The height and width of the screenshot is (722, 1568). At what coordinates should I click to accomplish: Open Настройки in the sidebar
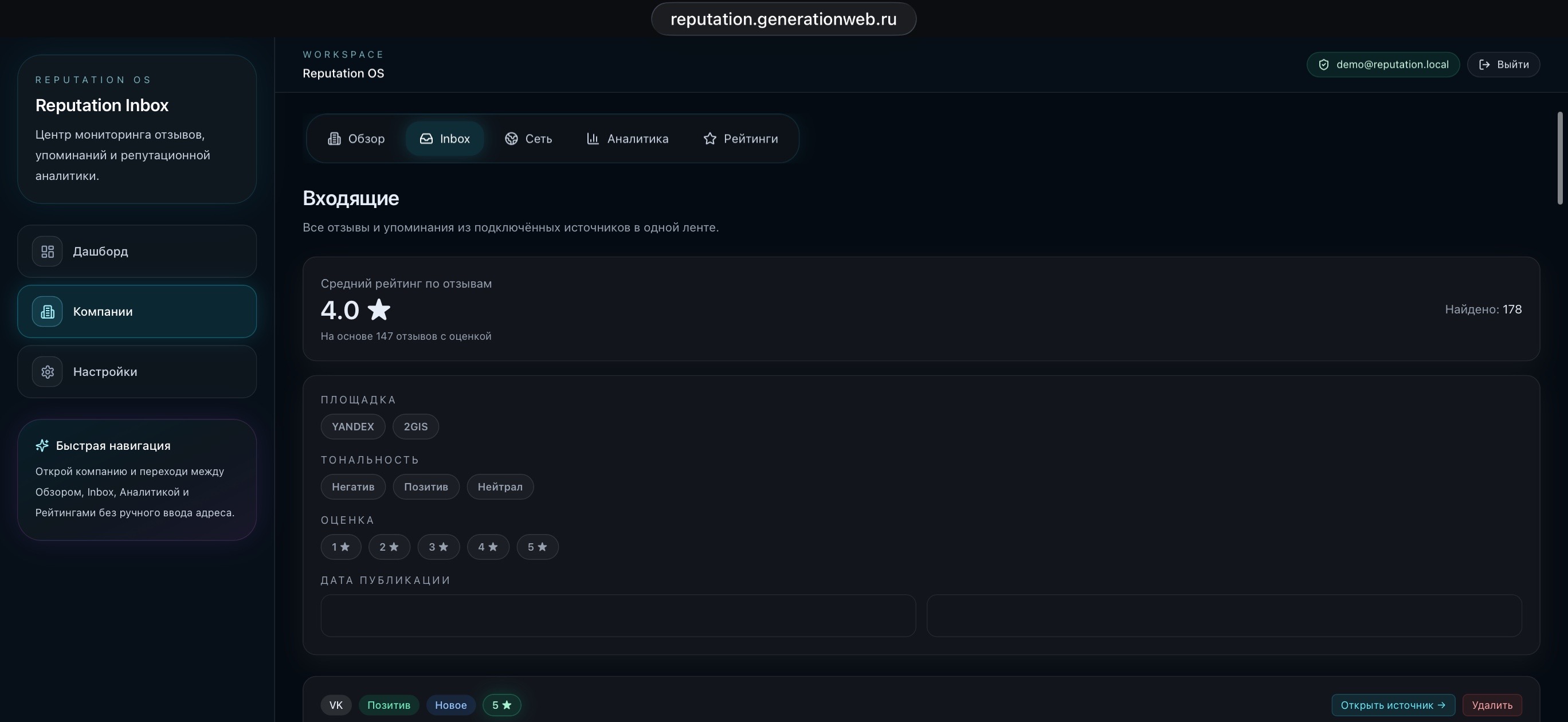coord(137,372)
